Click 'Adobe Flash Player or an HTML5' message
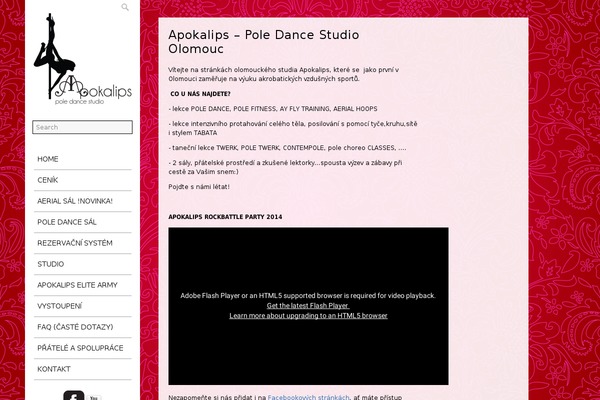 click(x=308, y=296)
